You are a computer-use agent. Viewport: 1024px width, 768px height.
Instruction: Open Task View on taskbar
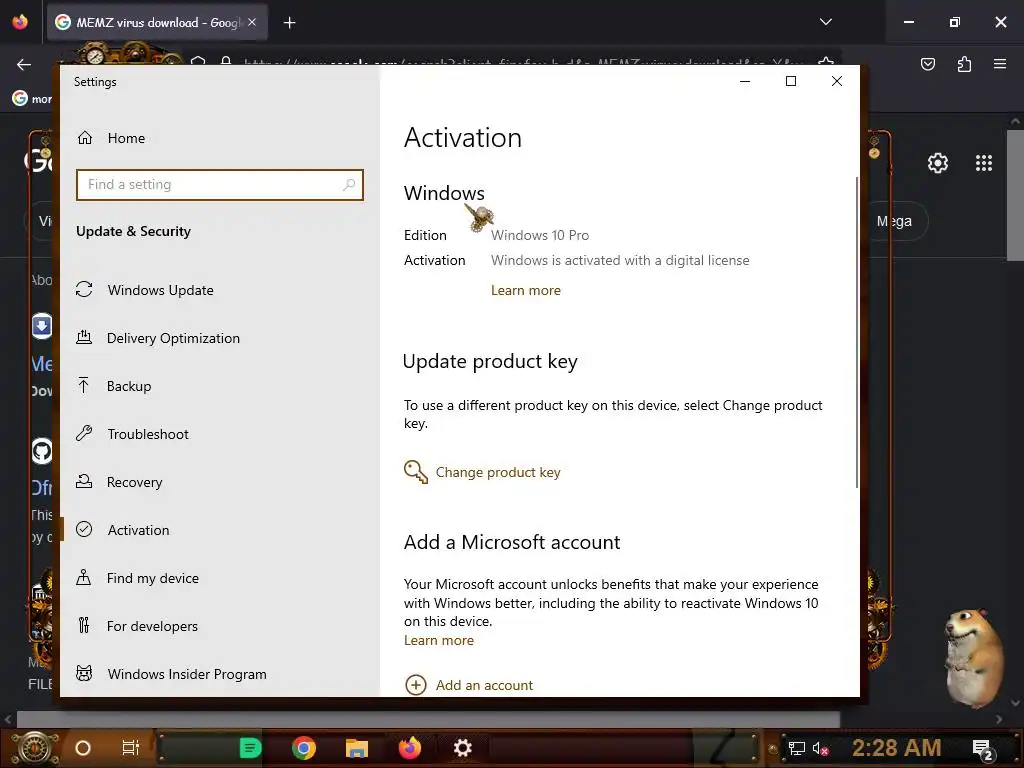tap(131, 748)
